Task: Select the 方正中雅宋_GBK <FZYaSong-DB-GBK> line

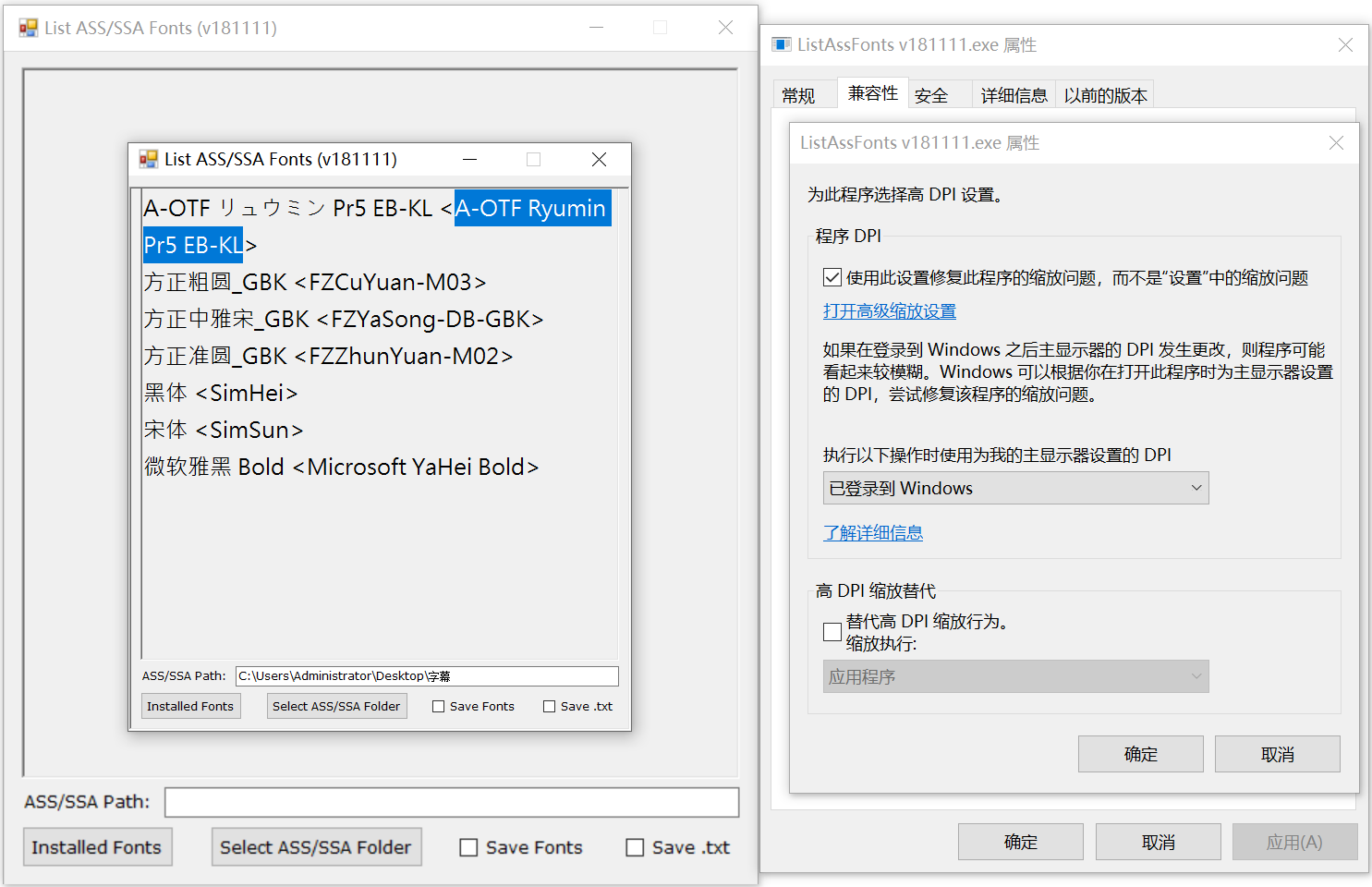Action: tap(344, 319)
